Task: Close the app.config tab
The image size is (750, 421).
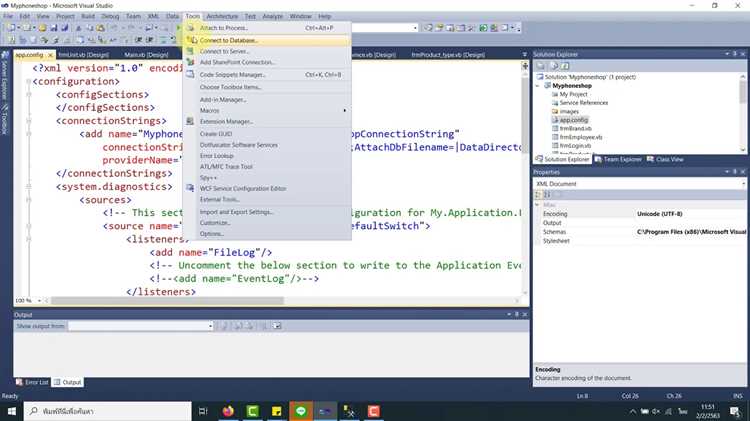Action: click(50, 55)
